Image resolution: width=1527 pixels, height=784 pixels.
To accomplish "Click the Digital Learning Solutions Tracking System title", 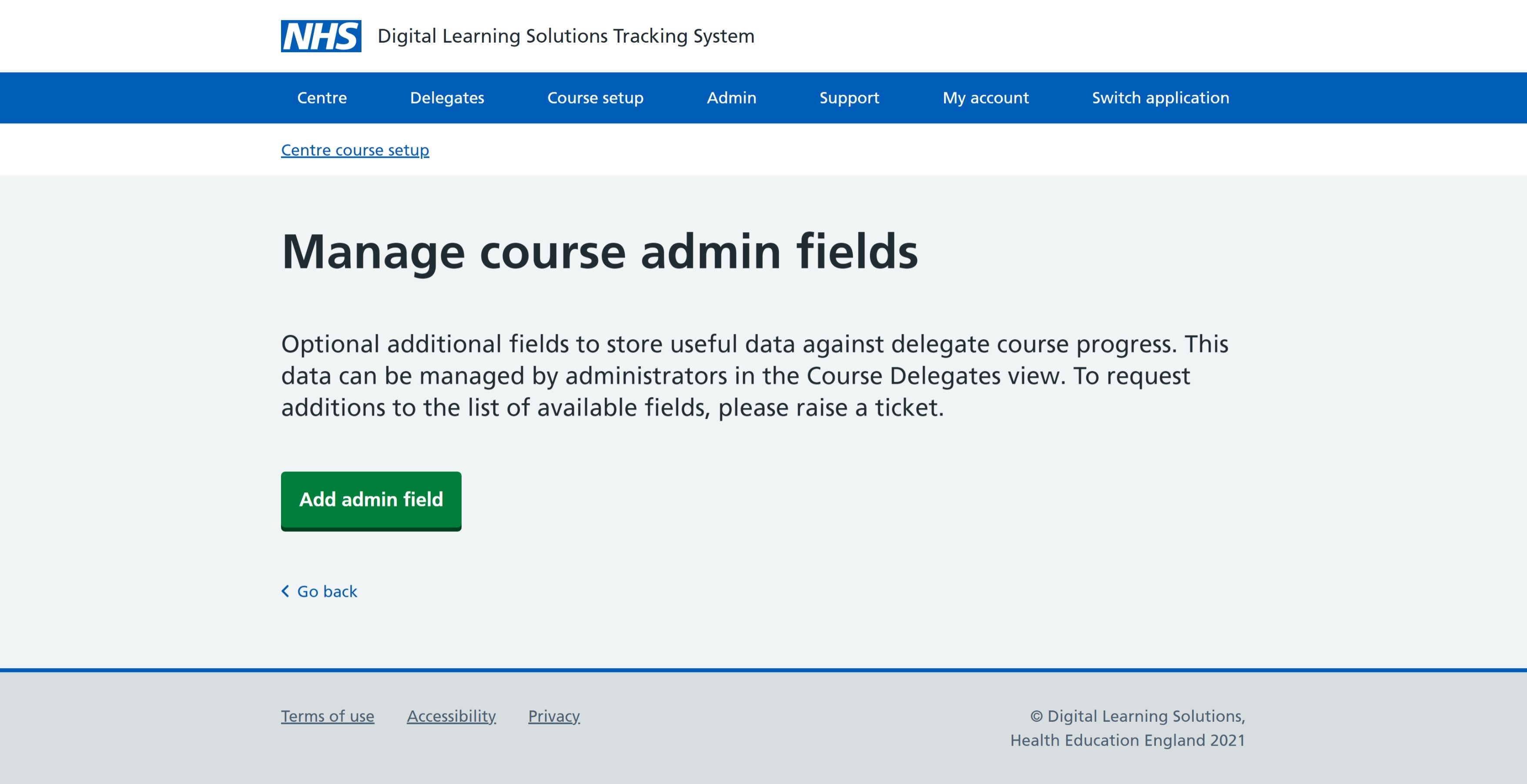I will pyautogui.click(x=566, y=36).
